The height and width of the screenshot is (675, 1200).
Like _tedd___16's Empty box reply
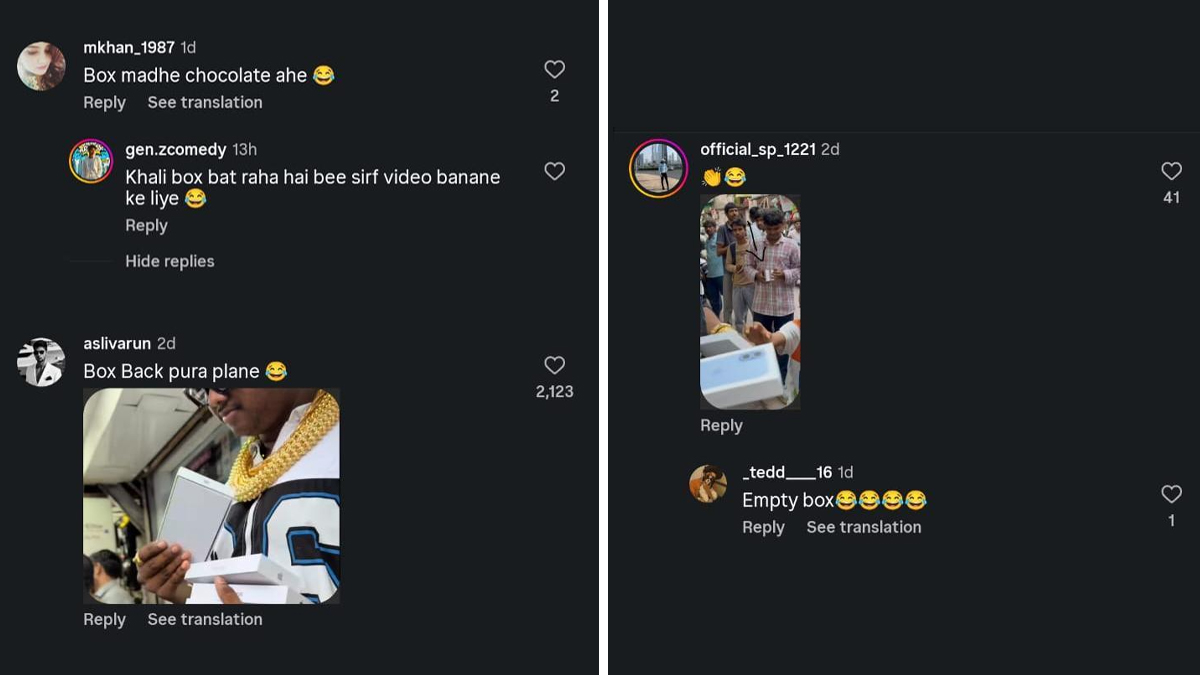1171,493
